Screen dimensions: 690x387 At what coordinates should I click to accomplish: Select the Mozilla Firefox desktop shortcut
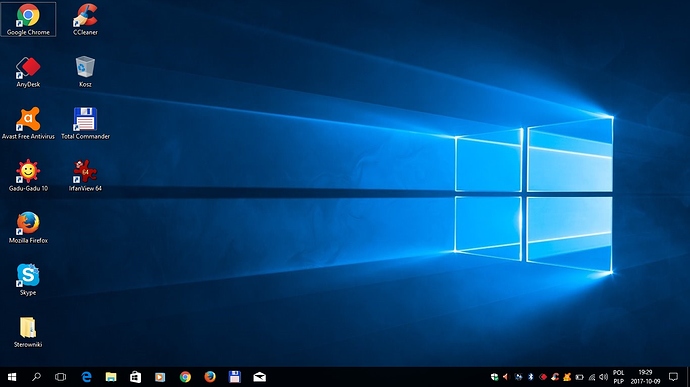(28, 228)
